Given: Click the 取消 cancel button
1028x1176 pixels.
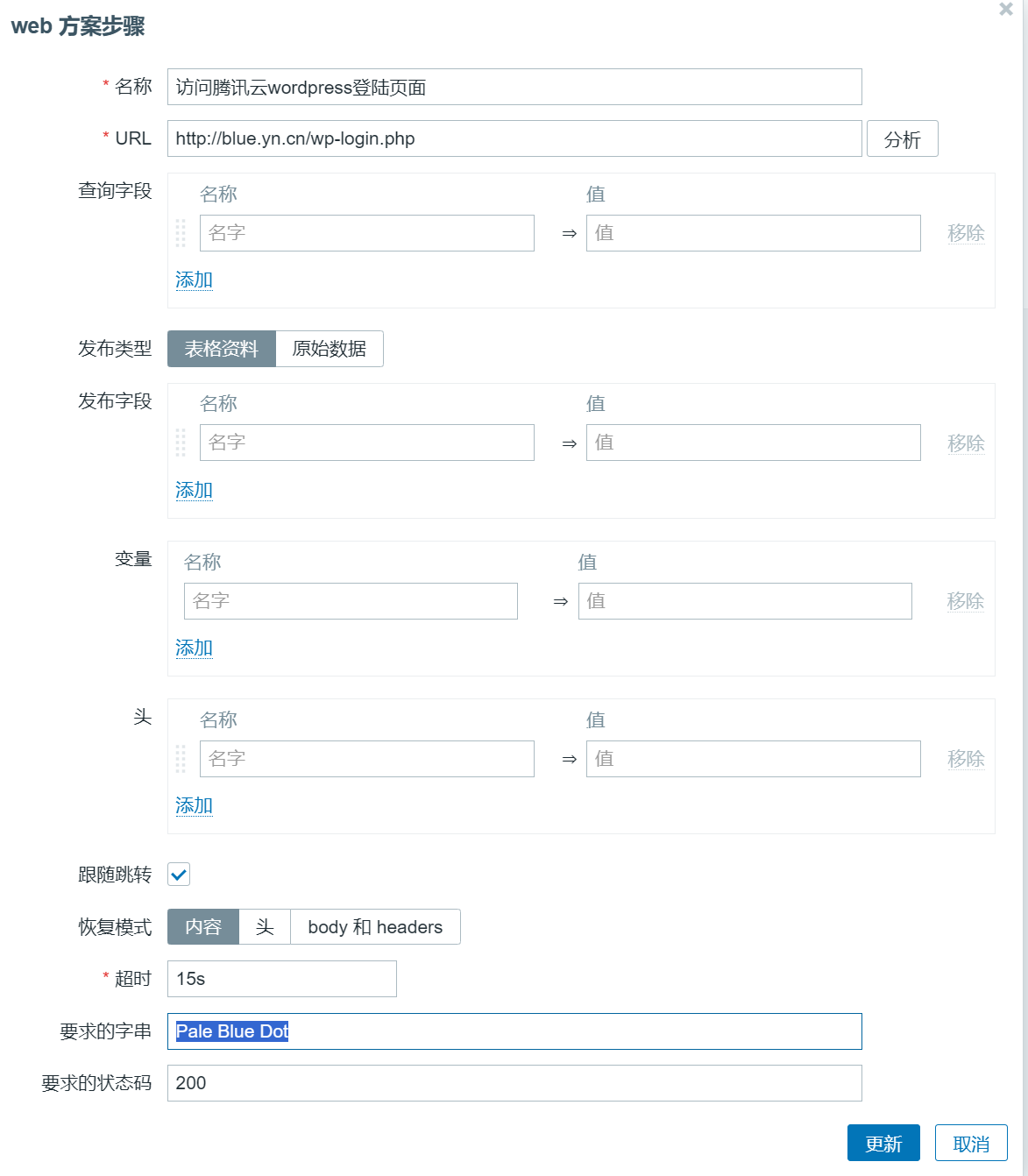Looking at the screenshot, I should tap(971, 1143).
